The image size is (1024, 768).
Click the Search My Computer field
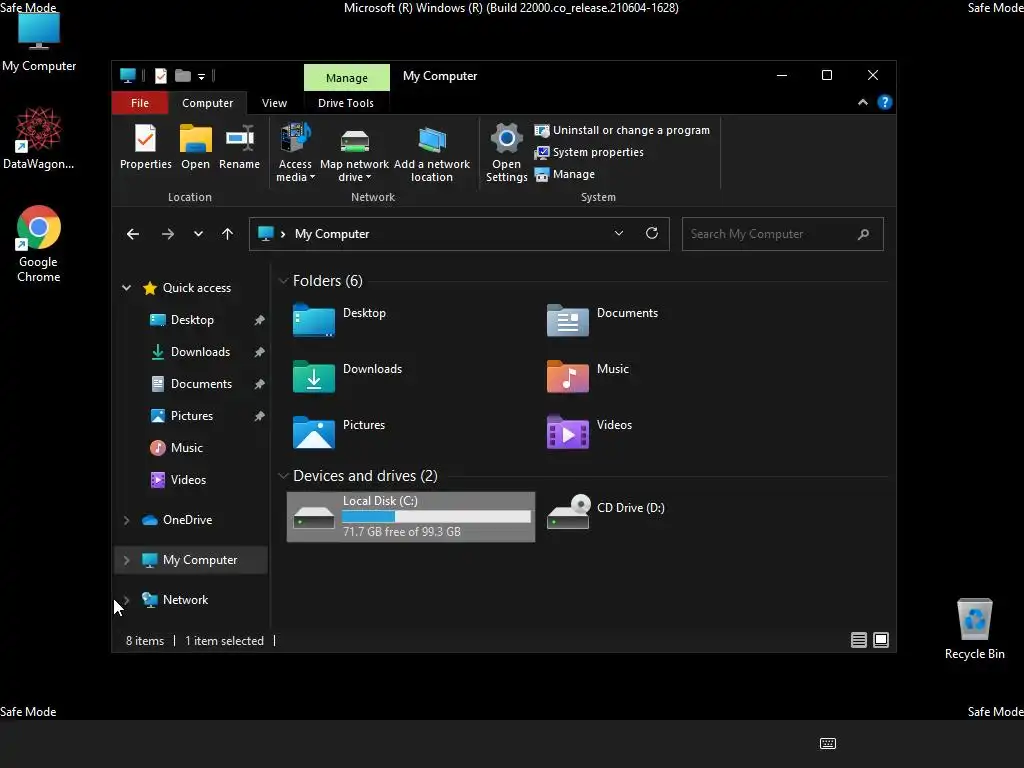[782, 234]
